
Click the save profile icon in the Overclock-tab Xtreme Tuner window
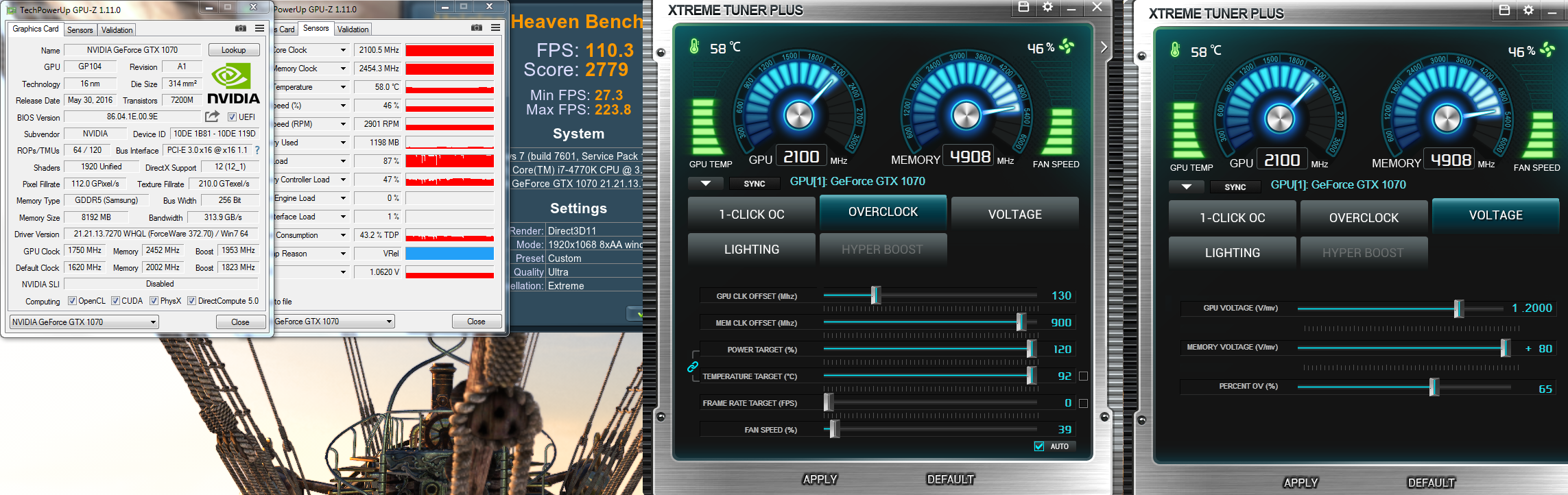click(x=1023, y=7)
